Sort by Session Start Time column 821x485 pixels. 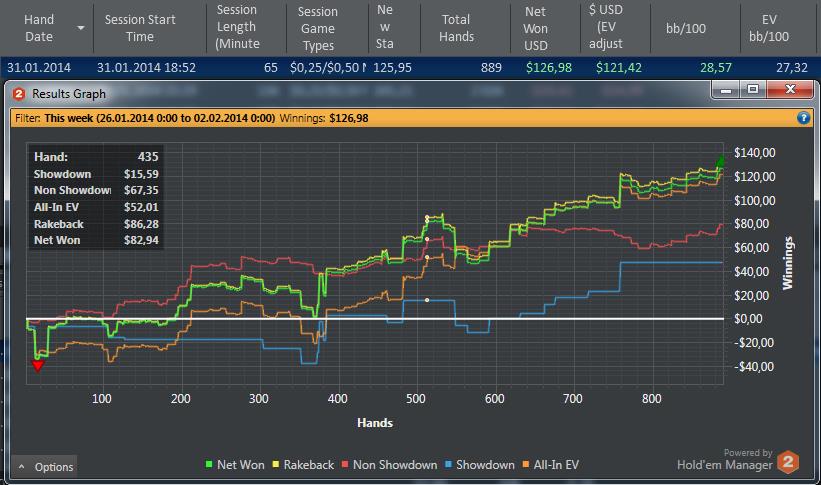pos(140,28)
